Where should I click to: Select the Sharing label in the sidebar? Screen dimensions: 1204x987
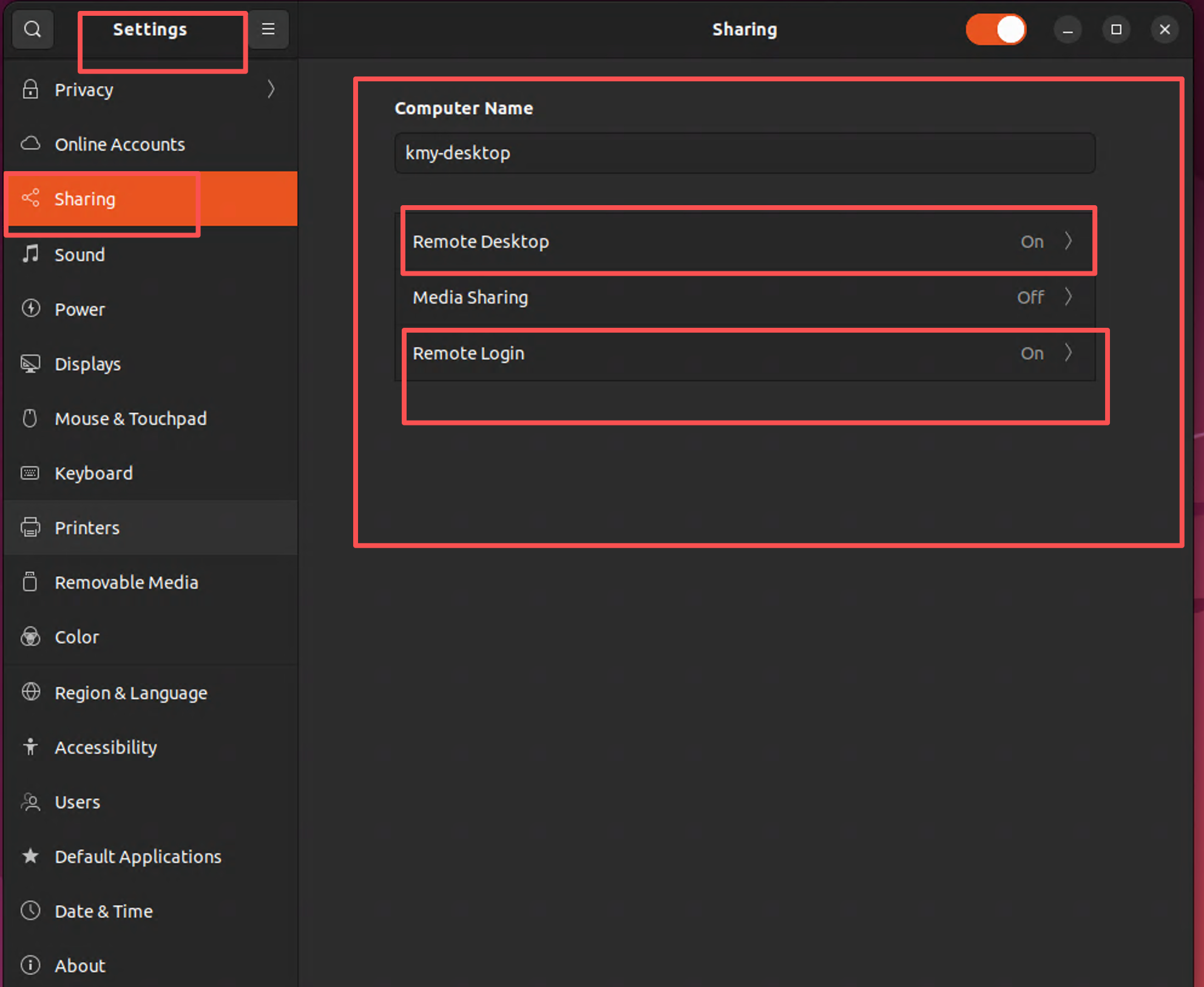coord(85,199)
